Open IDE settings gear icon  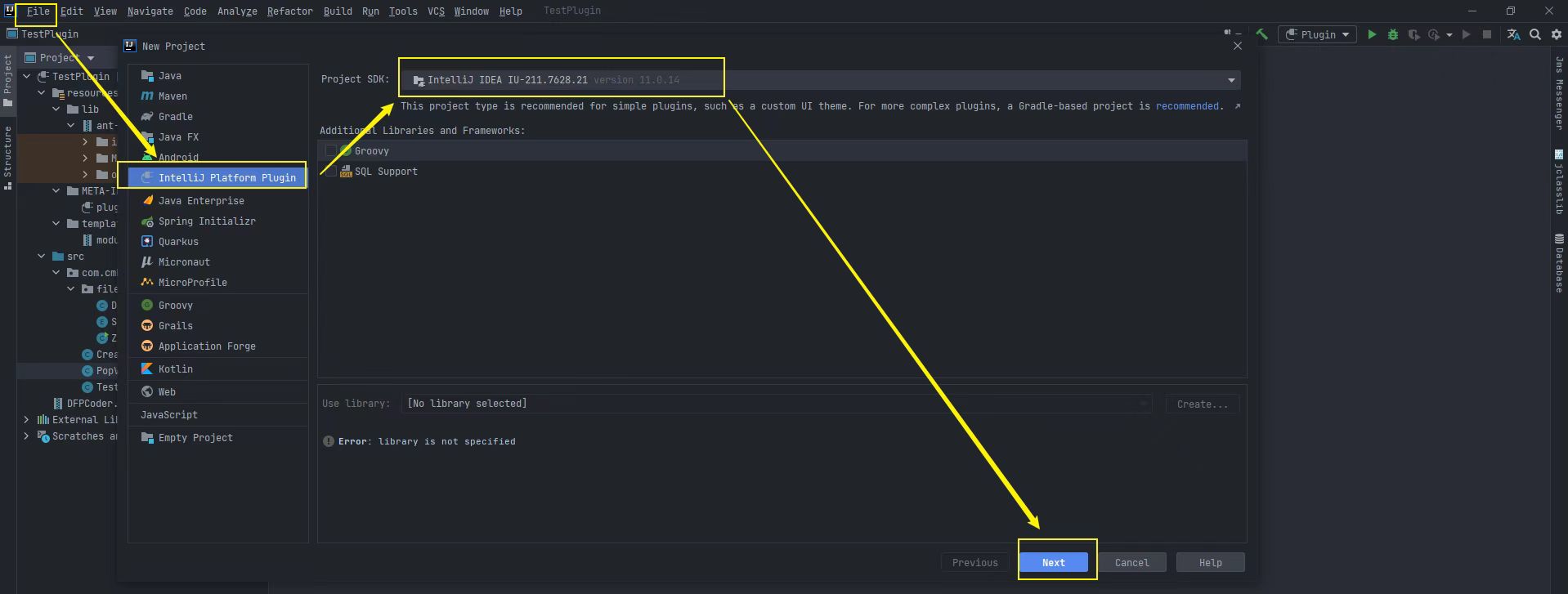(x=1557, y=34)
